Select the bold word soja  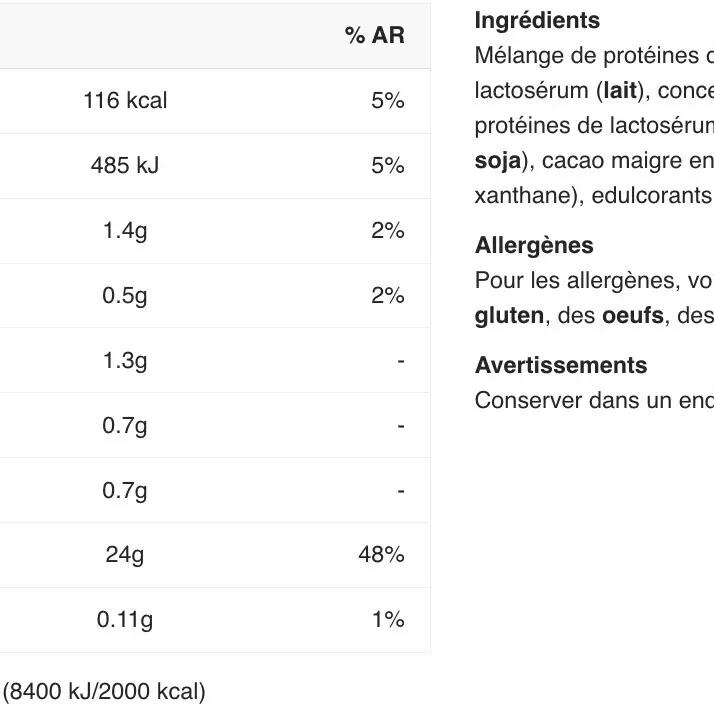[497, 161]
